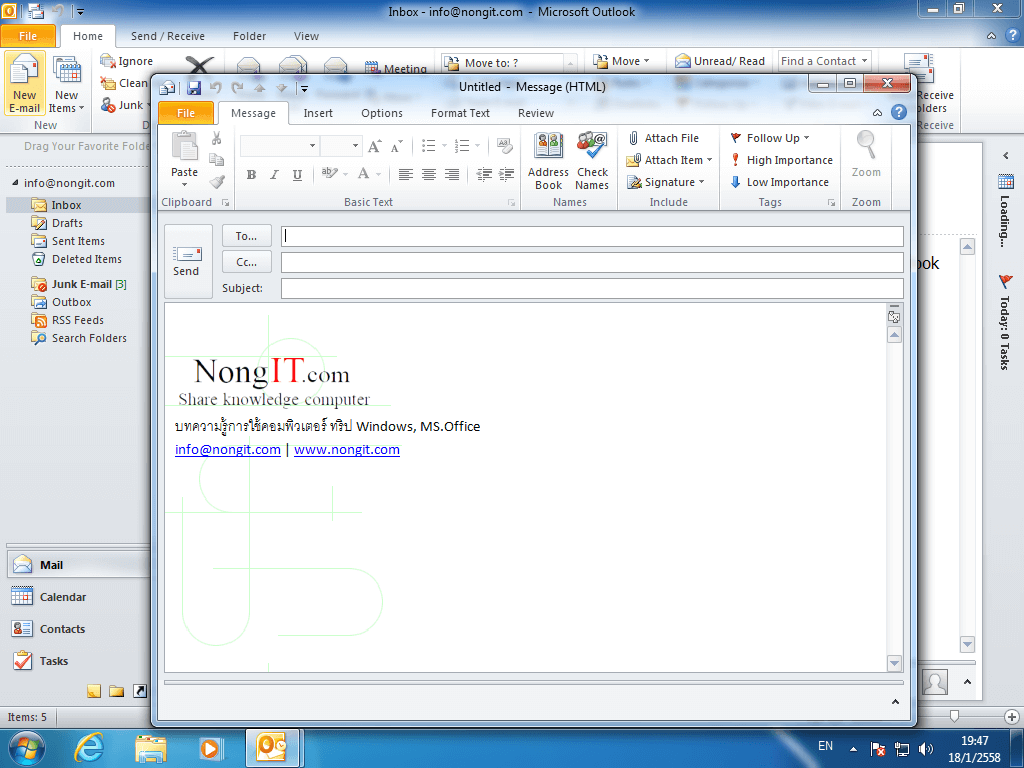Image resolution: width=1024 pixels, height=768 pixels.
Task: Create a New E-mail in Outlook main window
Action: (x=25, y=84)
